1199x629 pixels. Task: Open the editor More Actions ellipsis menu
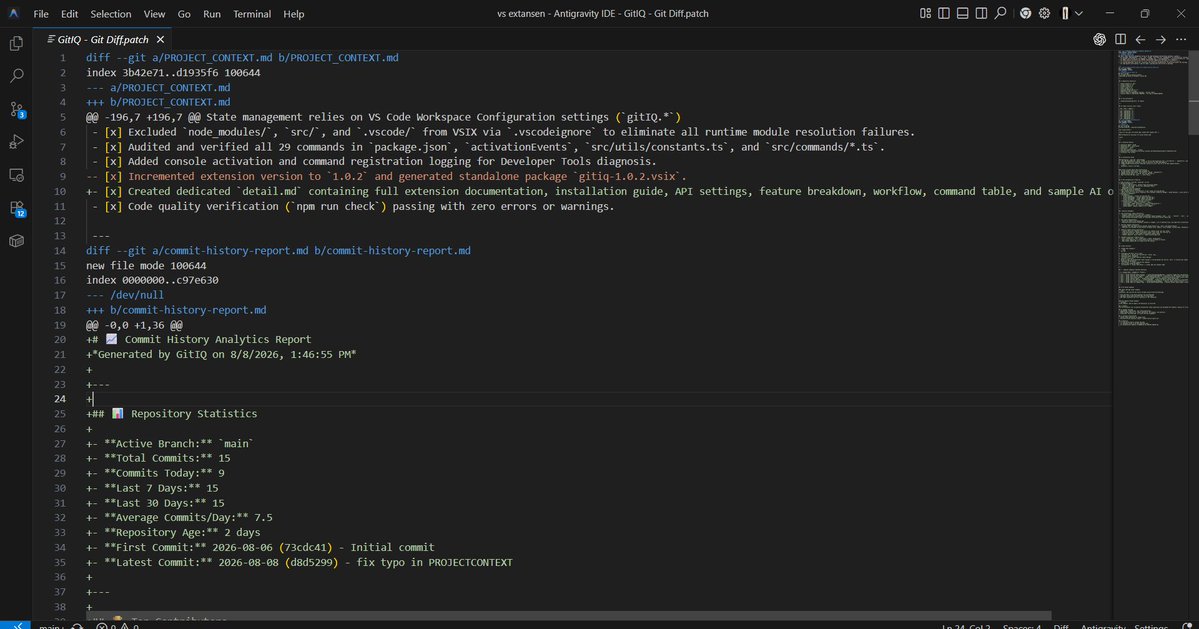pos(1181,39)
